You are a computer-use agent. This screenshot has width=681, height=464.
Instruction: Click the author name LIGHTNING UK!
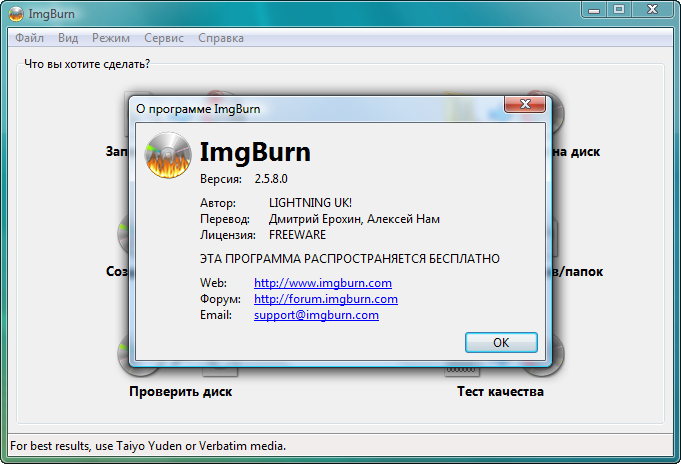coord(310,203)
